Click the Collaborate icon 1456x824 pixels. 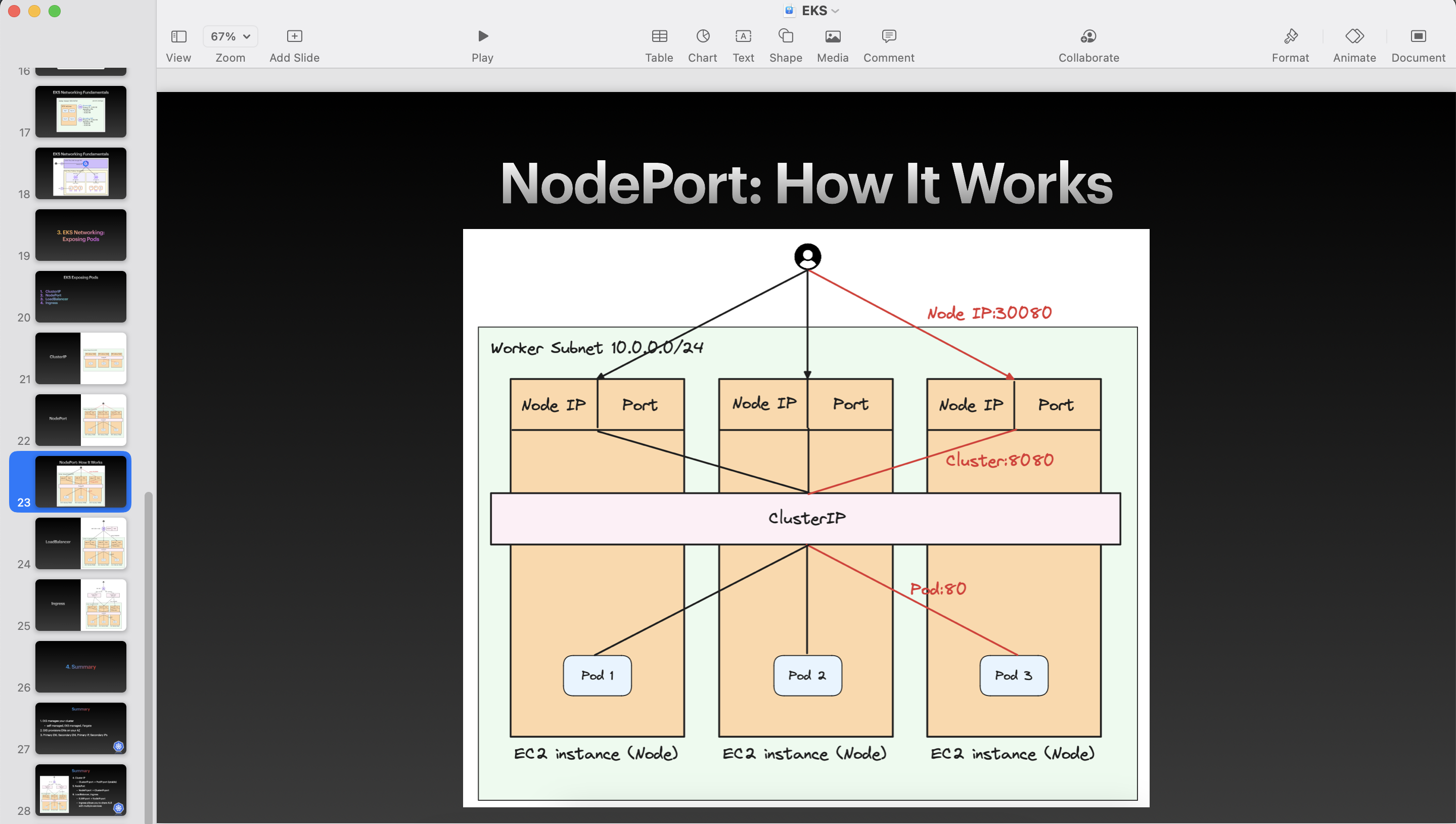coord(1088,37)
